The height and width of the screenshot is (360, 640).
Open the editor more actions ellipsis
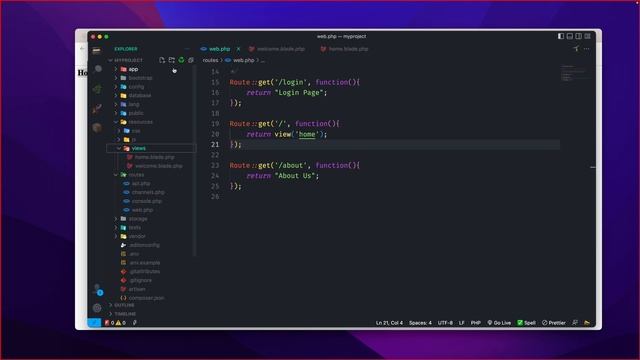click(x=587, y=49)
